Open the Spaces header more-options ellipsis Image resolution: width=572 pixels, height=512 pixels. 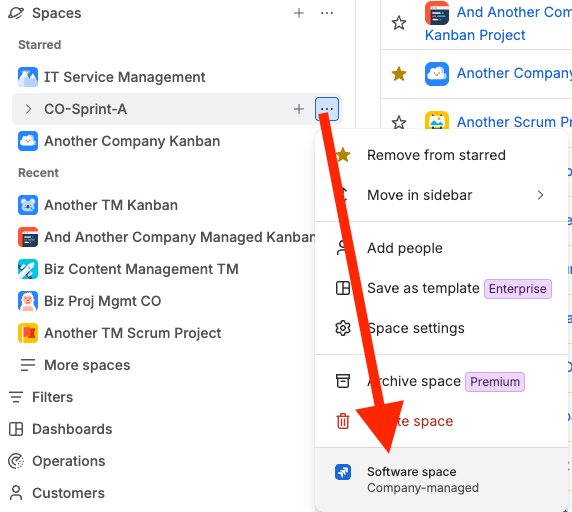(x=327, y=13)
